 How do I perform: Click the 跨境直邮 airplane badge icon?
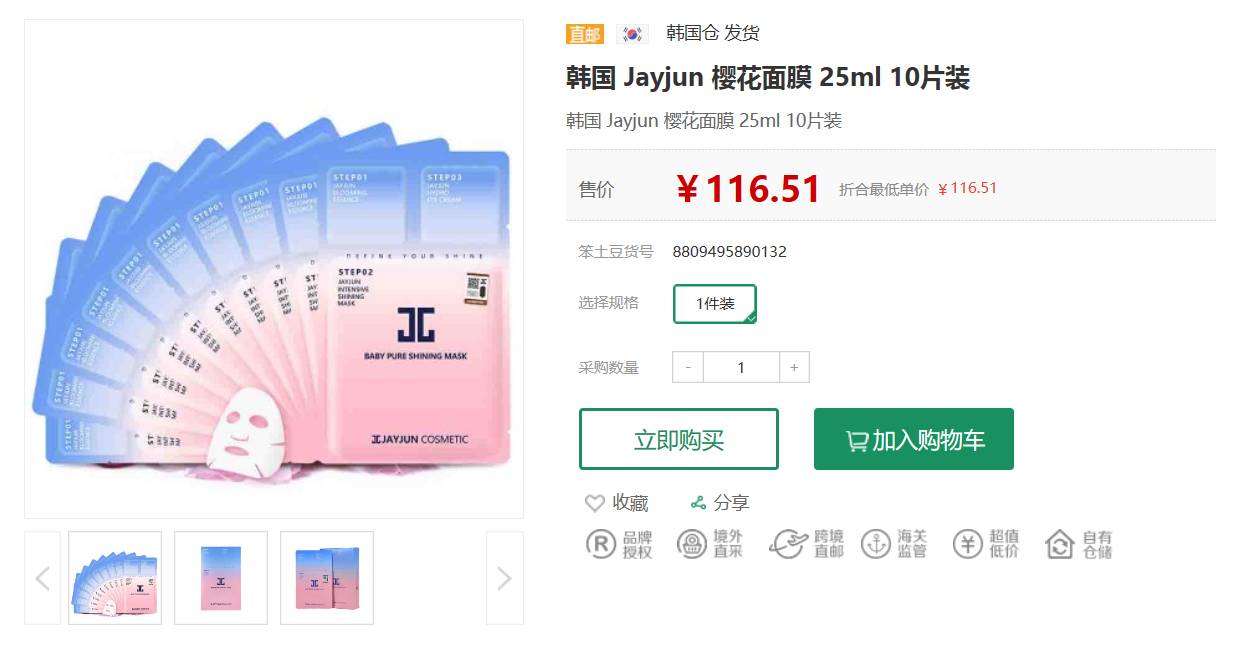[x=789, y=544]
